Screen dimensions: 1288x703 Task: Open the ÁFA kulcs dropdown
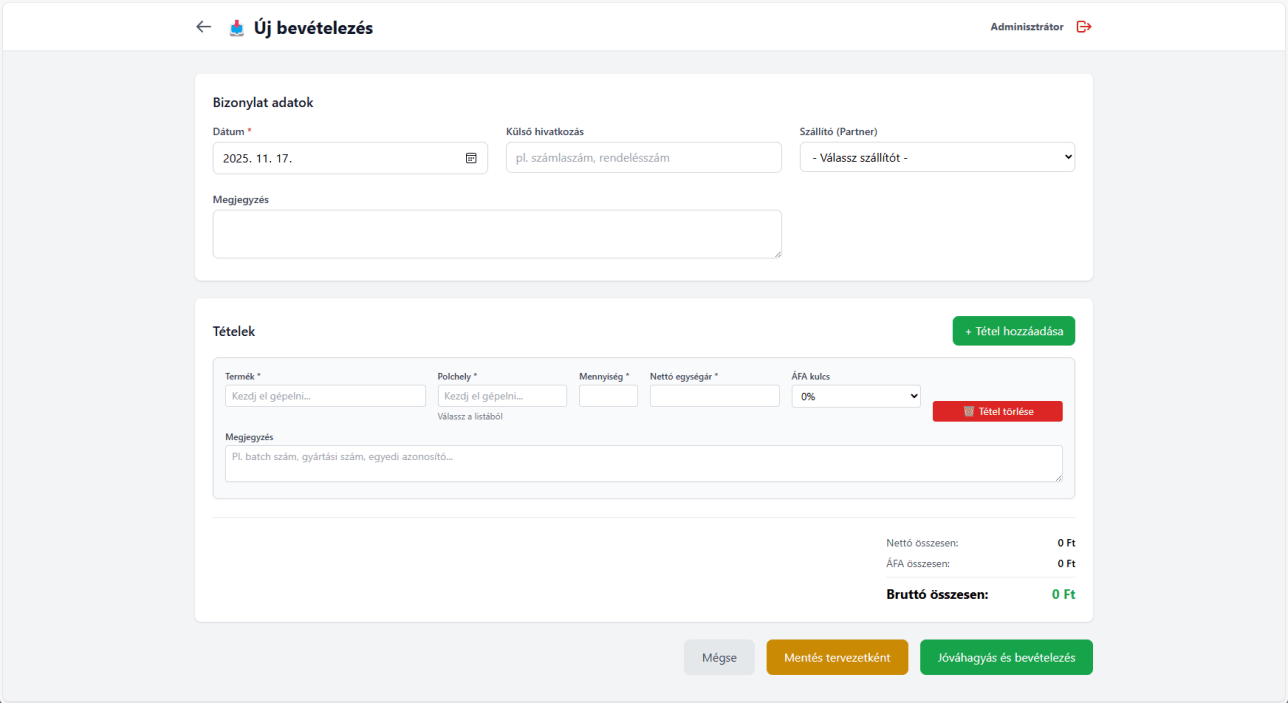[856, 396]
